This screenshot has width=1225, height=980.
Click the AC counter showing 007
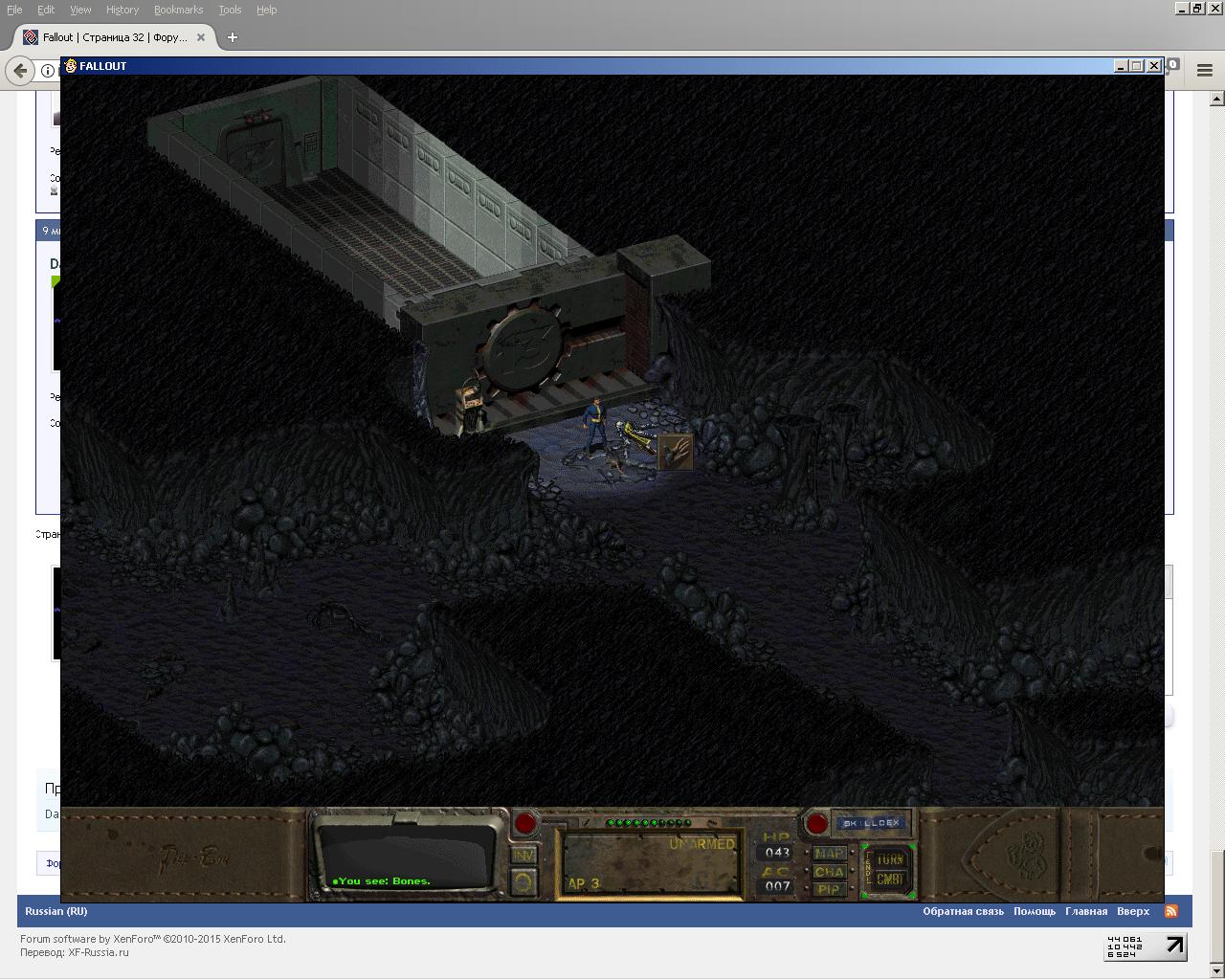[777, 886]
